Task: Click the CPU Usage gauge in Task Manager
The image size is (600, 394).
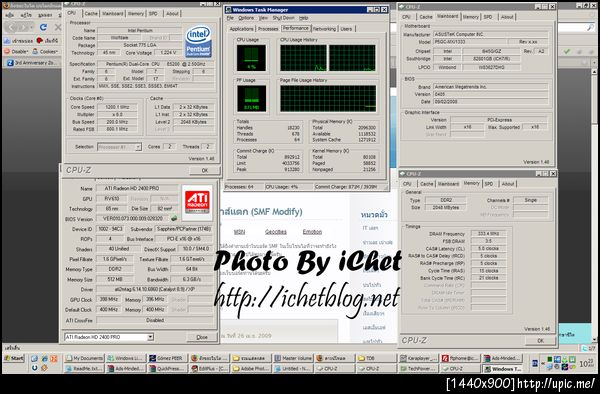Action: point(251,58)
